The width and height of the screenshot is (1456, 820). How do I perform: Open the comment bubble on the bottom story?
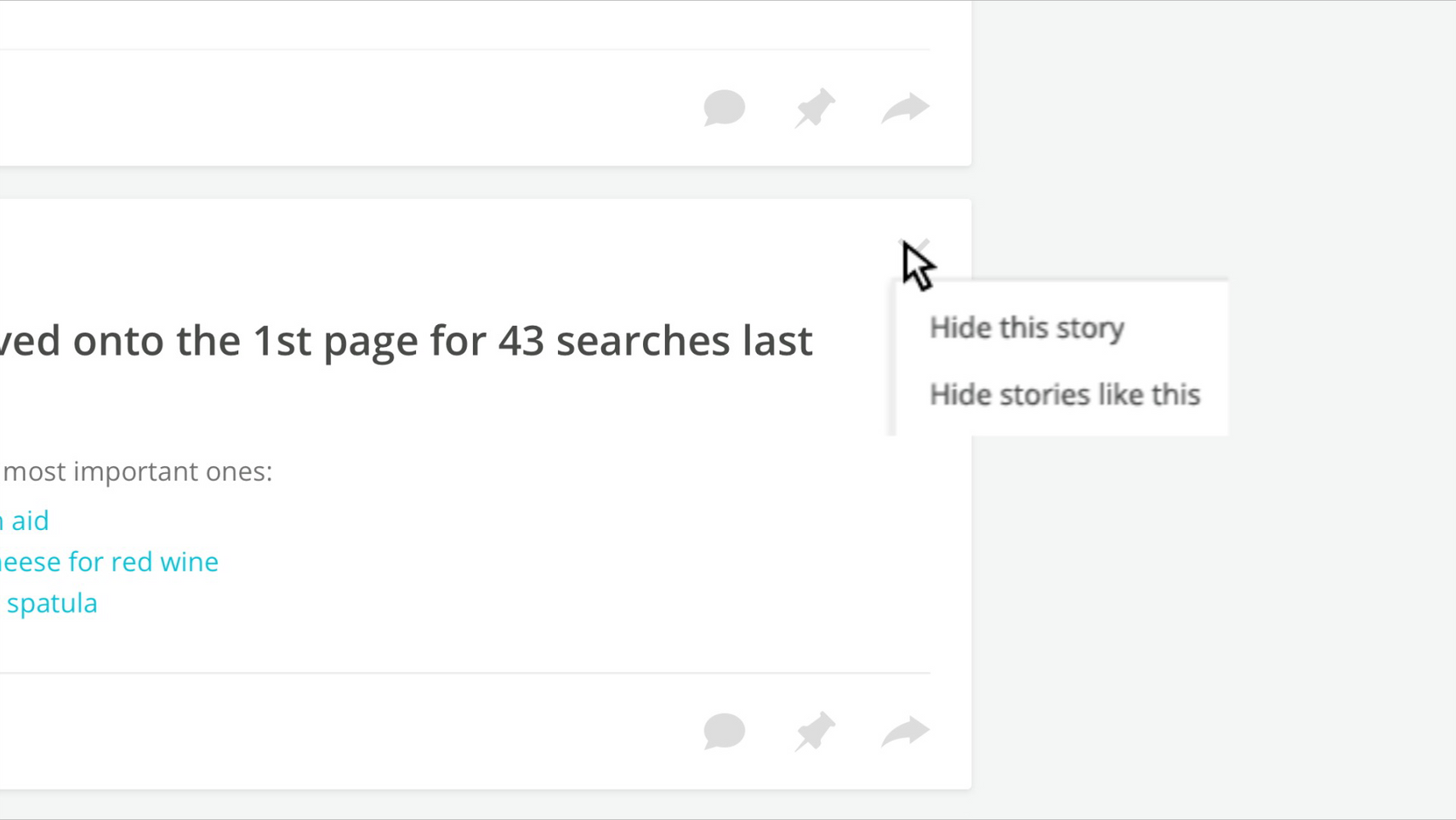click(x=724, y=731)
